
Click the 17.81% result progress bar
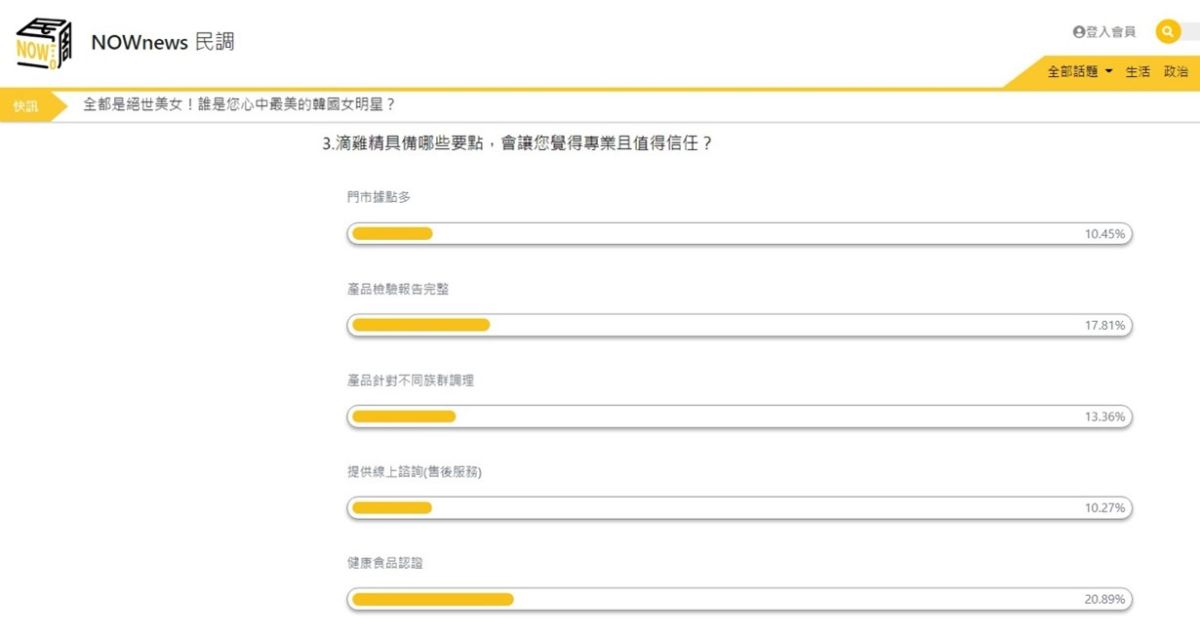[739, 325]
